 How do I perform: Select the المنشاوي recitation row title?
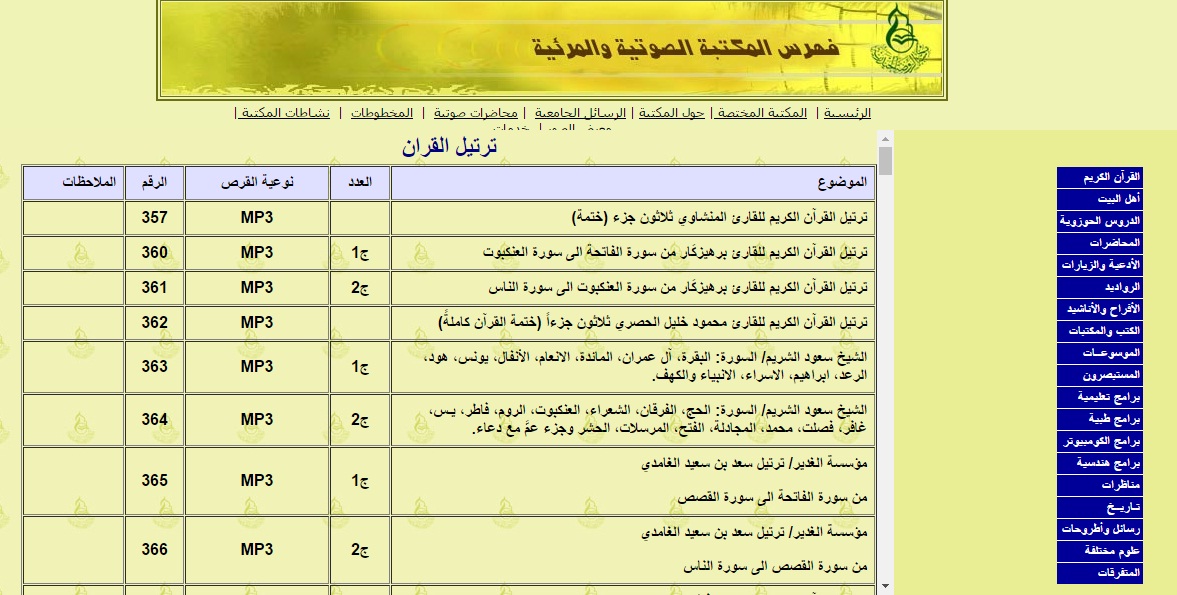pos(719,218)
